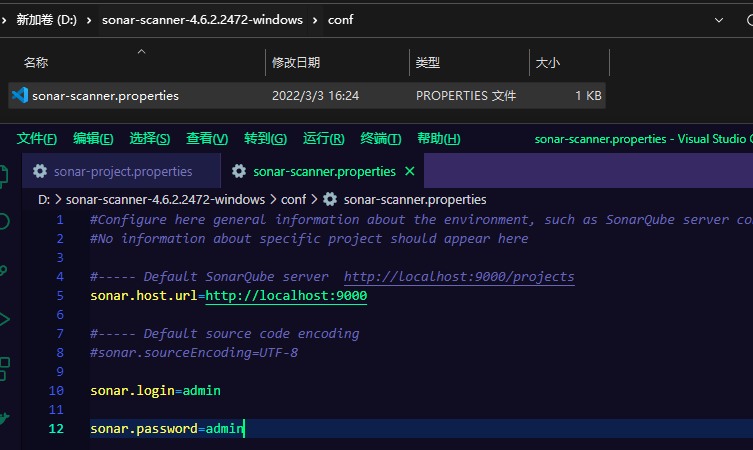Screen dimensions: 753x450
Task: Open the 帮助(H) menu
Action: pos(438,139)
